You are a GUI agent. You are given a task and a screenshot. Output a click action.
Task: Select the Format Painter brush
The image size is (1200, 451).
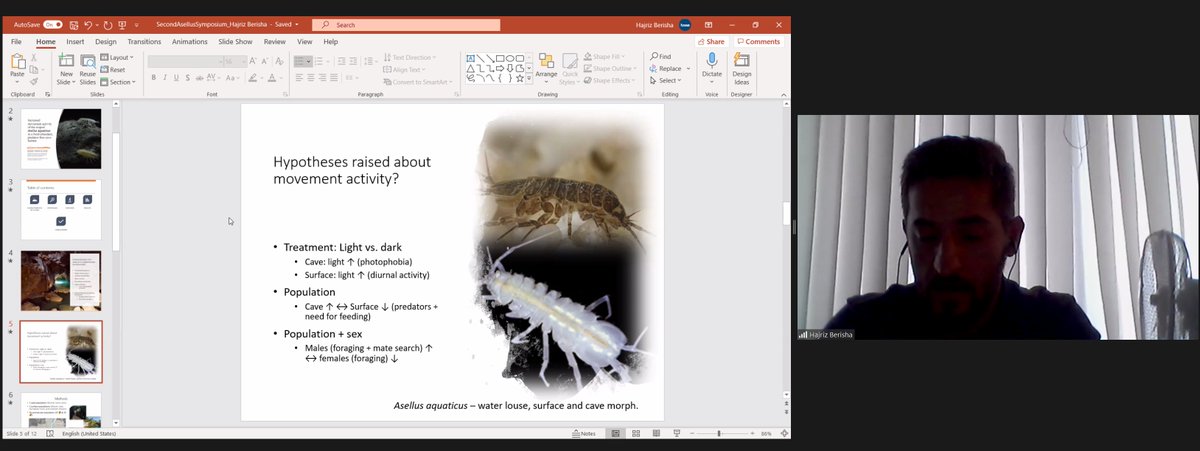[34, 81]
